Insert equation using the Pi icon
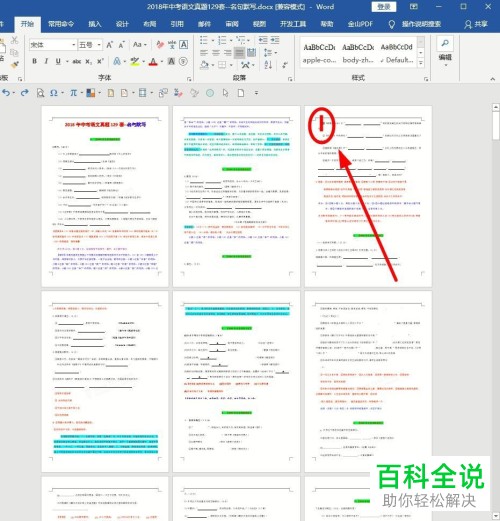This screenshot has width=500, height=521. coord(73,93)
